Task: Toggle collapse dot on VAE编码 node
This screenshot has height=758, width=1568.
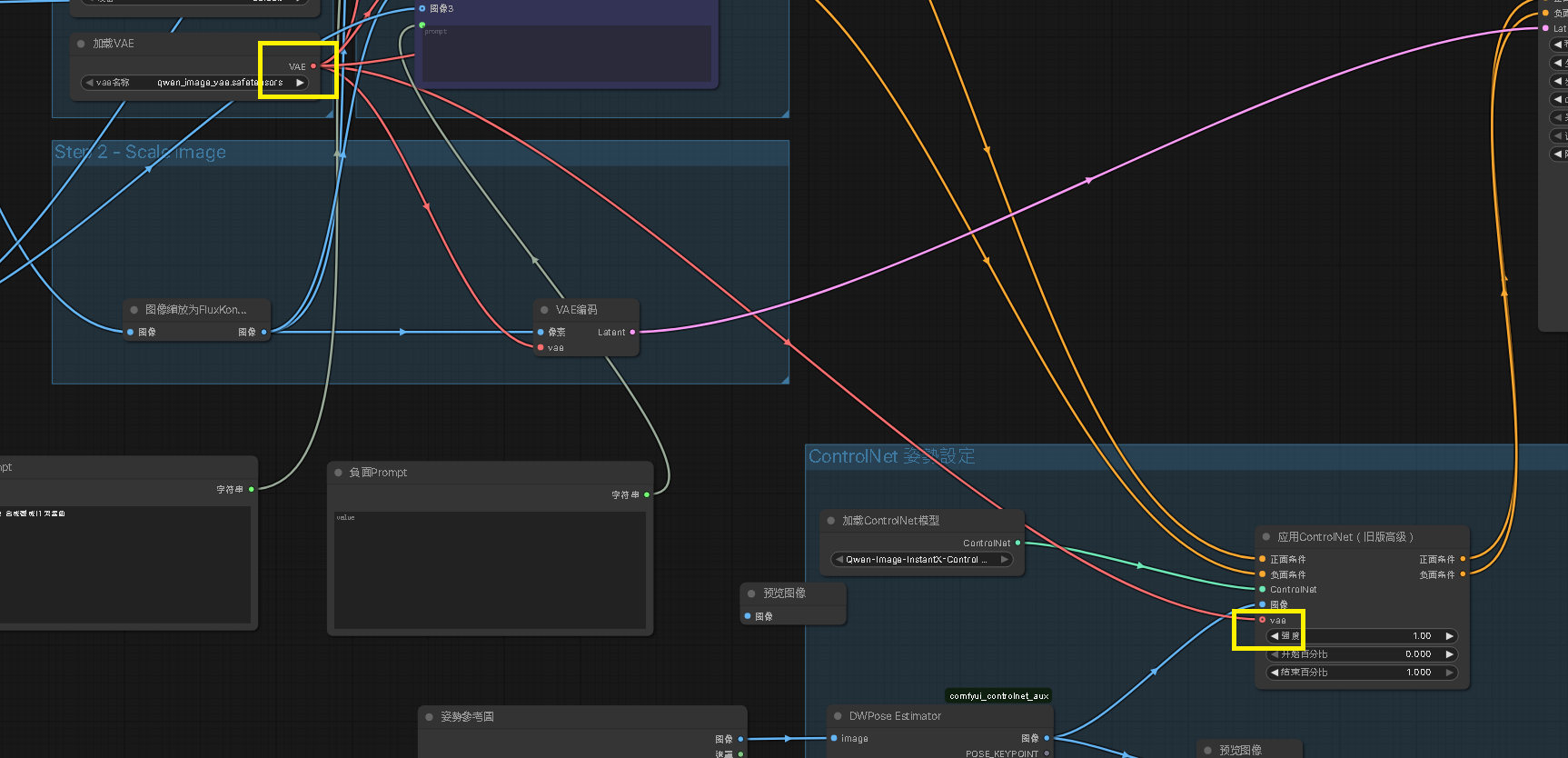Action: (544, 310)
